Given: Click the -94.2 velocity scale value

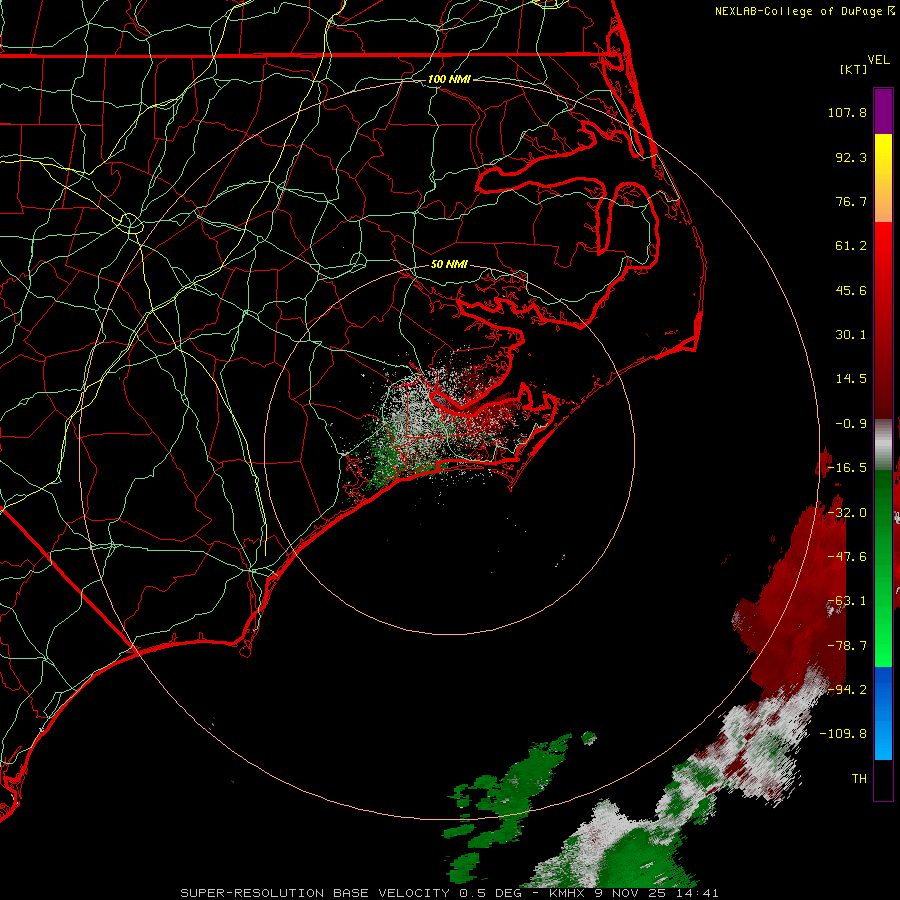Looking at the screenshot, I should (847, 689).
